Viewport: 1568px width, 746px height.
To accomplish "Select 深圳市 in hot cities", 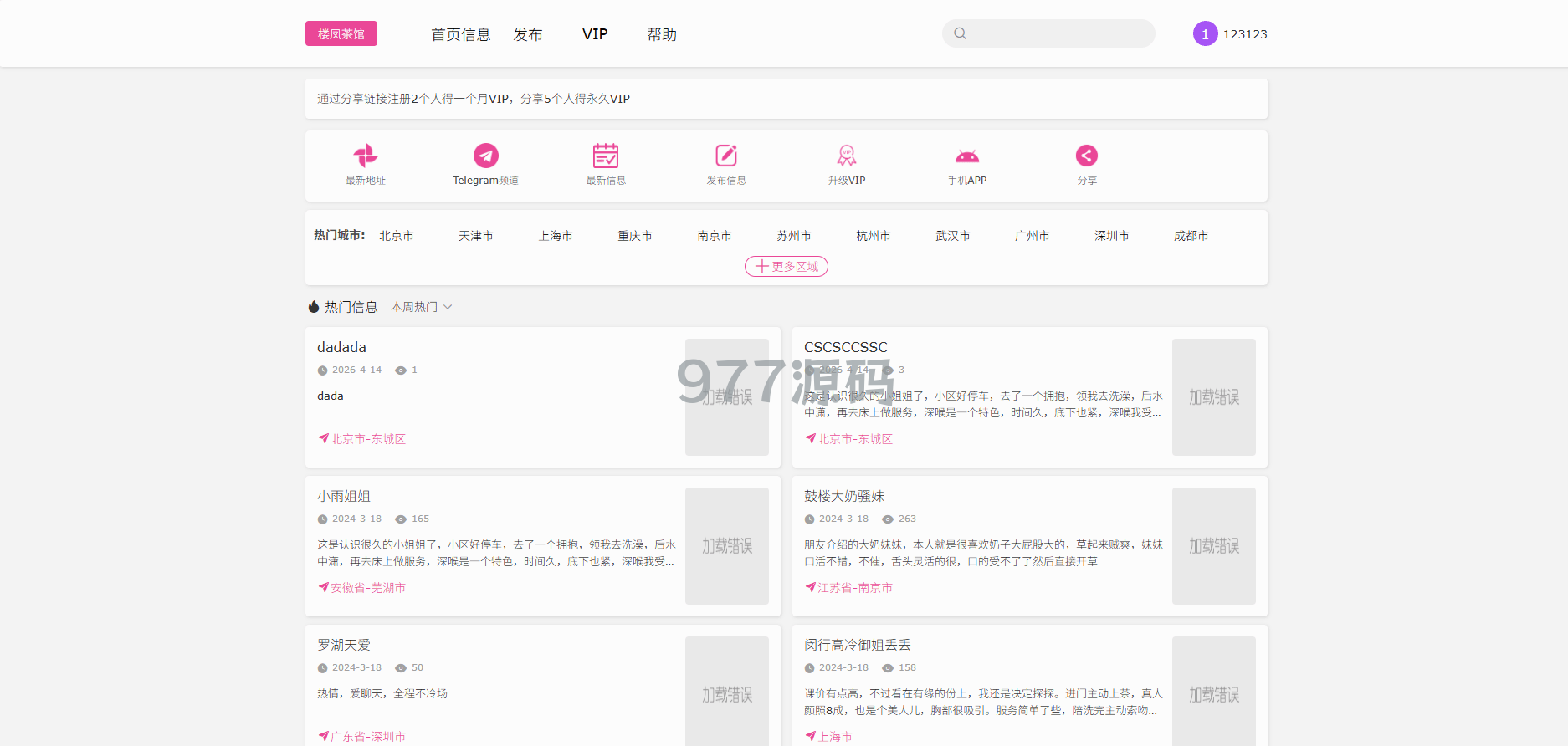I will (x=1112, y=236).
